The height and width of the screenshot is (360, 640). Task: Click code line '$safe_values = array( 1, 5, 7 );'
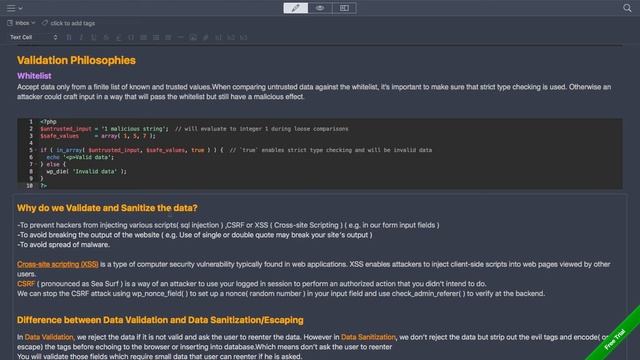pyautogui.click(x=98, y=136)
